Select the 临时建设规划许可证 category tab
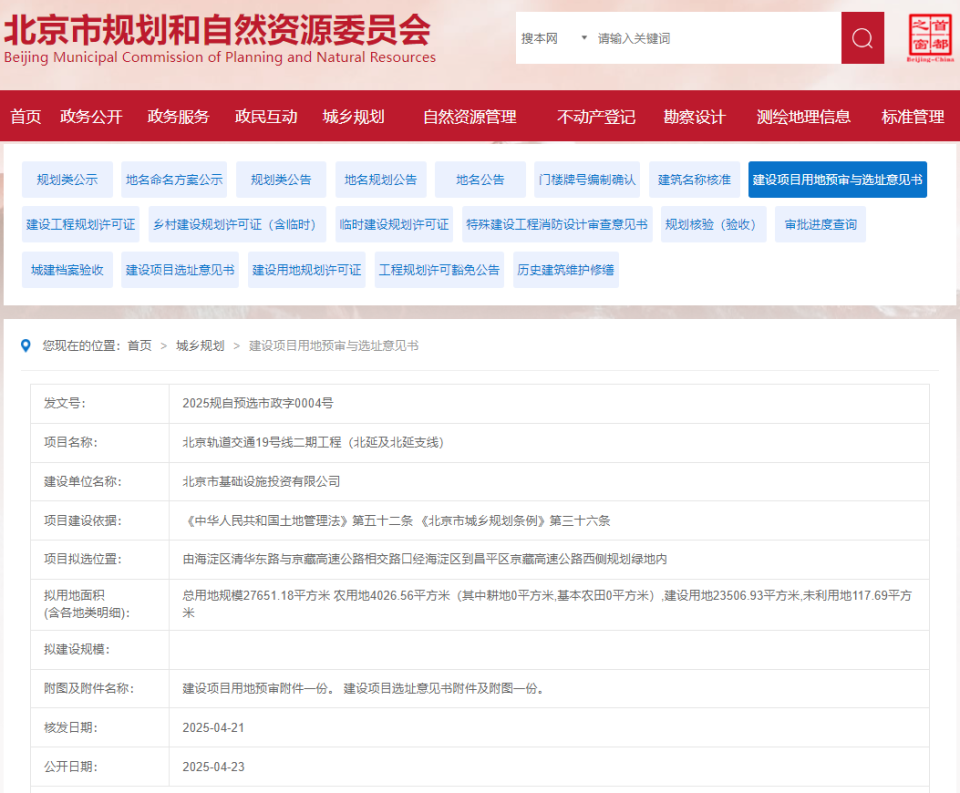Viewport: 960px width, 793px height. [x=394, y=224]
